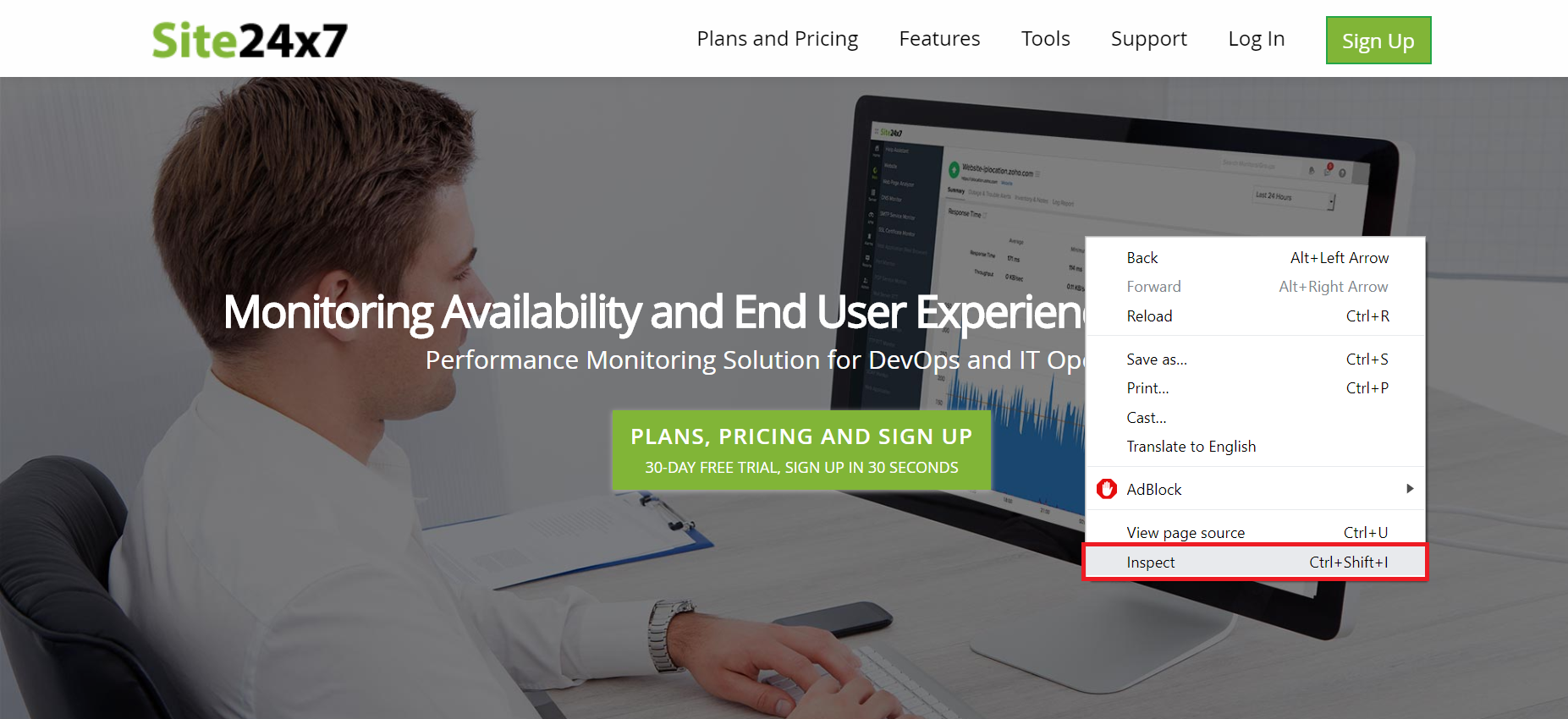Open Plans and Pricing page
Image resolution: width=1568 pixels, height=719 pixels.
click(777, 39)
